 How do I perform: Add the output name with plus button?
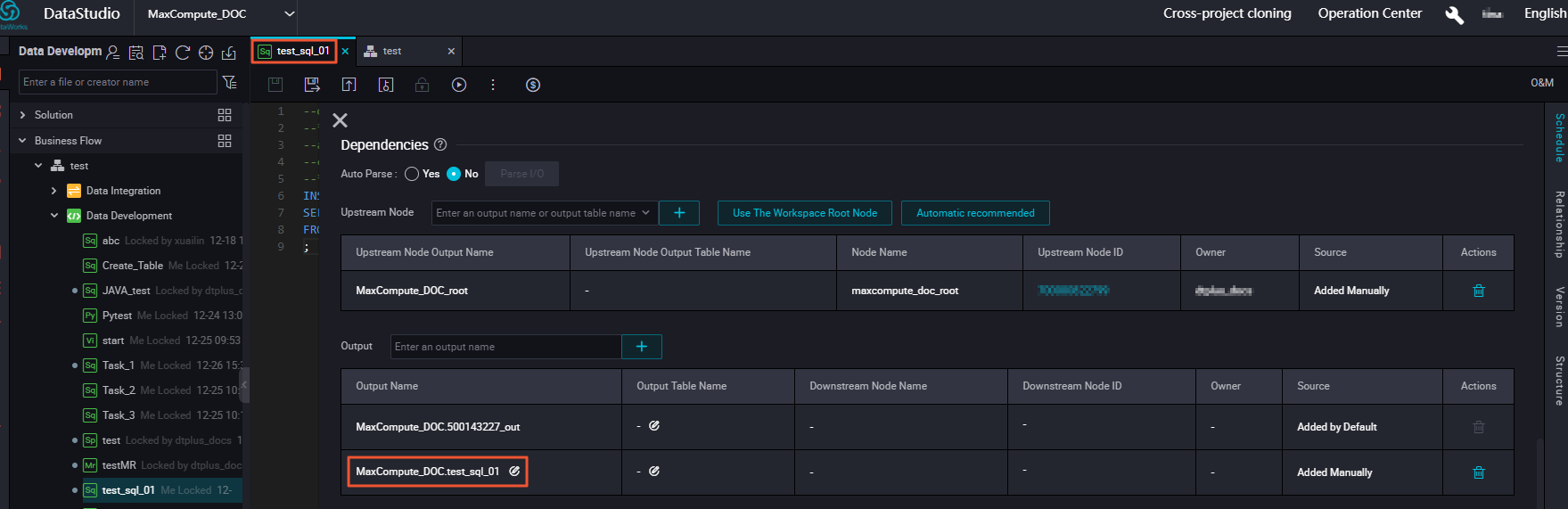click(642, 347)
